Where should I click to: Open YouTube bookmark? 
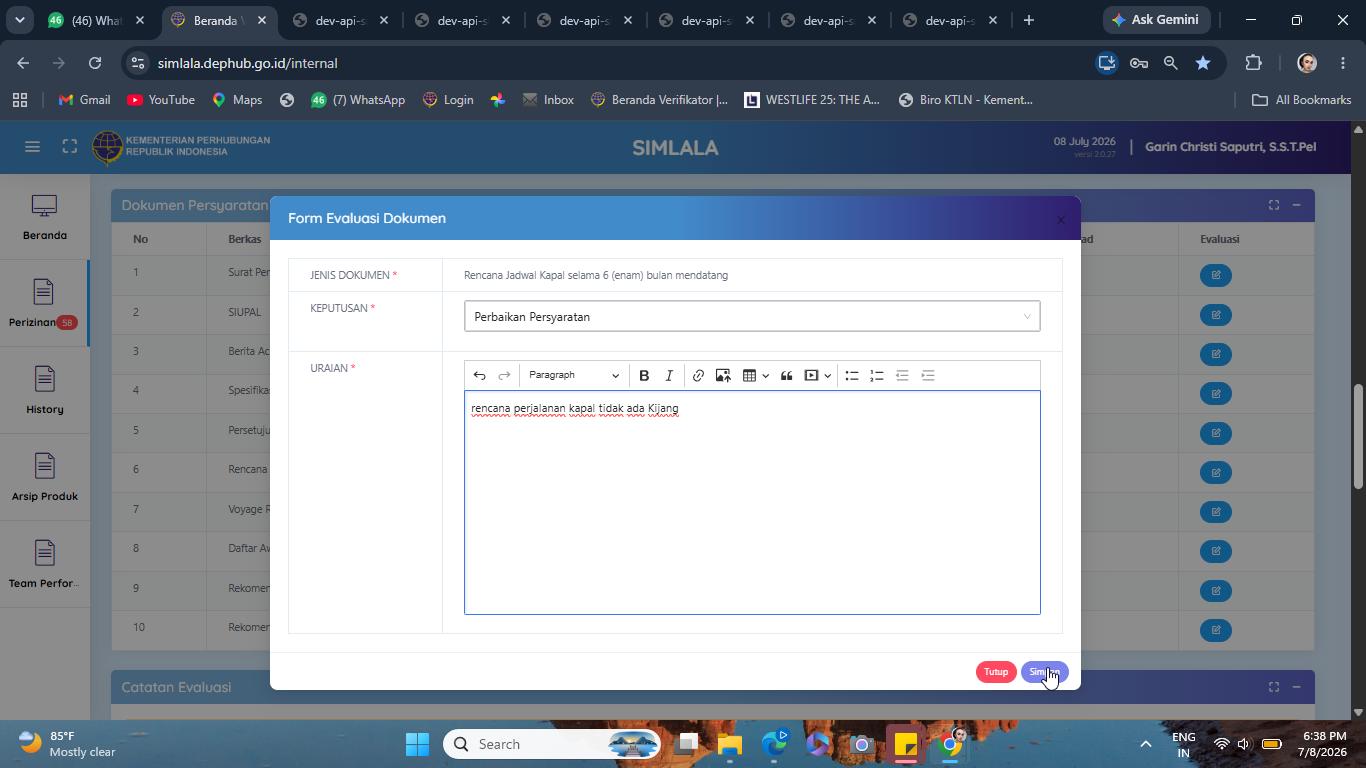(x=161, y=100)
